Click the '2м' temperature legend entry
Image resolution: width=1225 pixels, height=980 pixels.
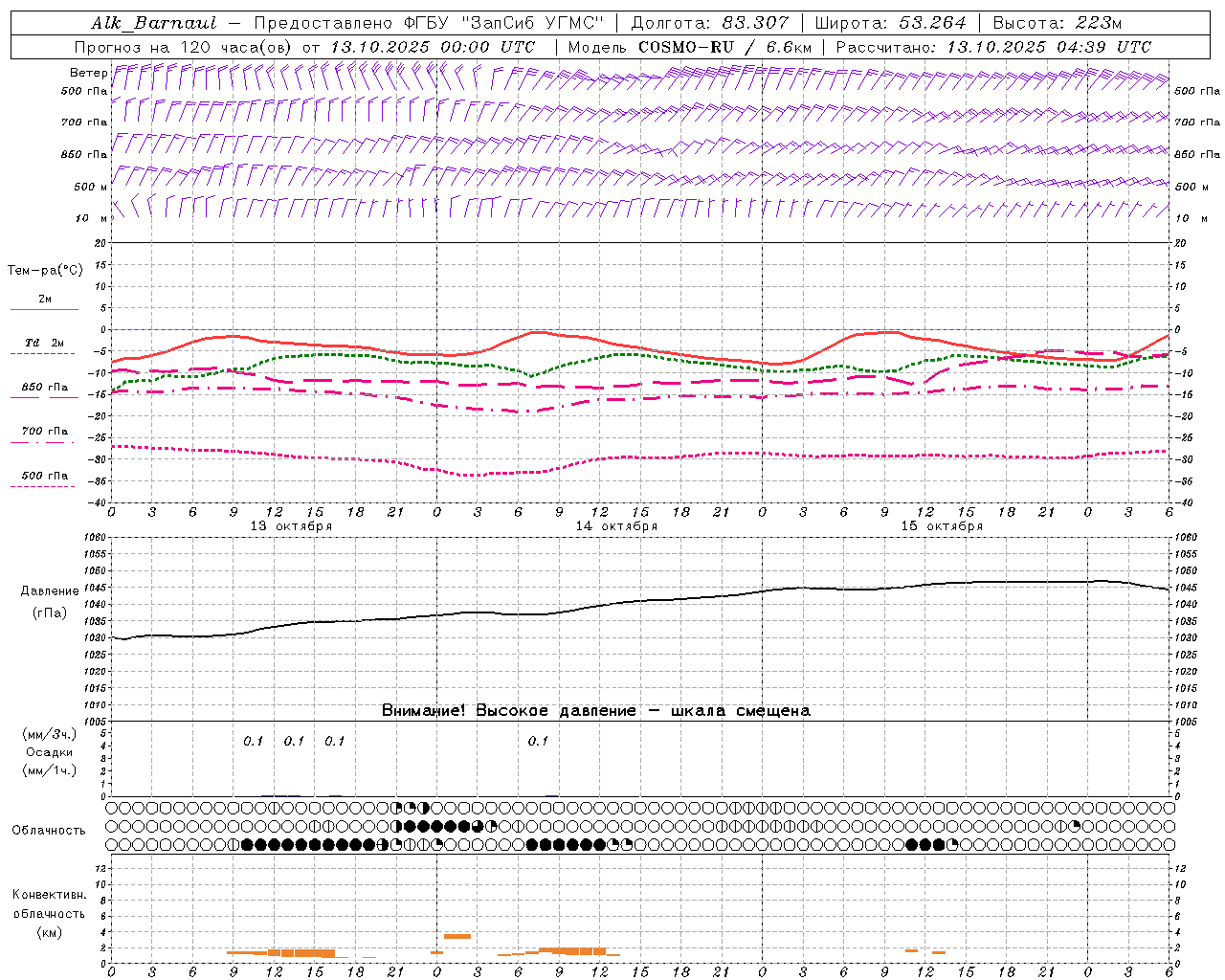[45, 300]
